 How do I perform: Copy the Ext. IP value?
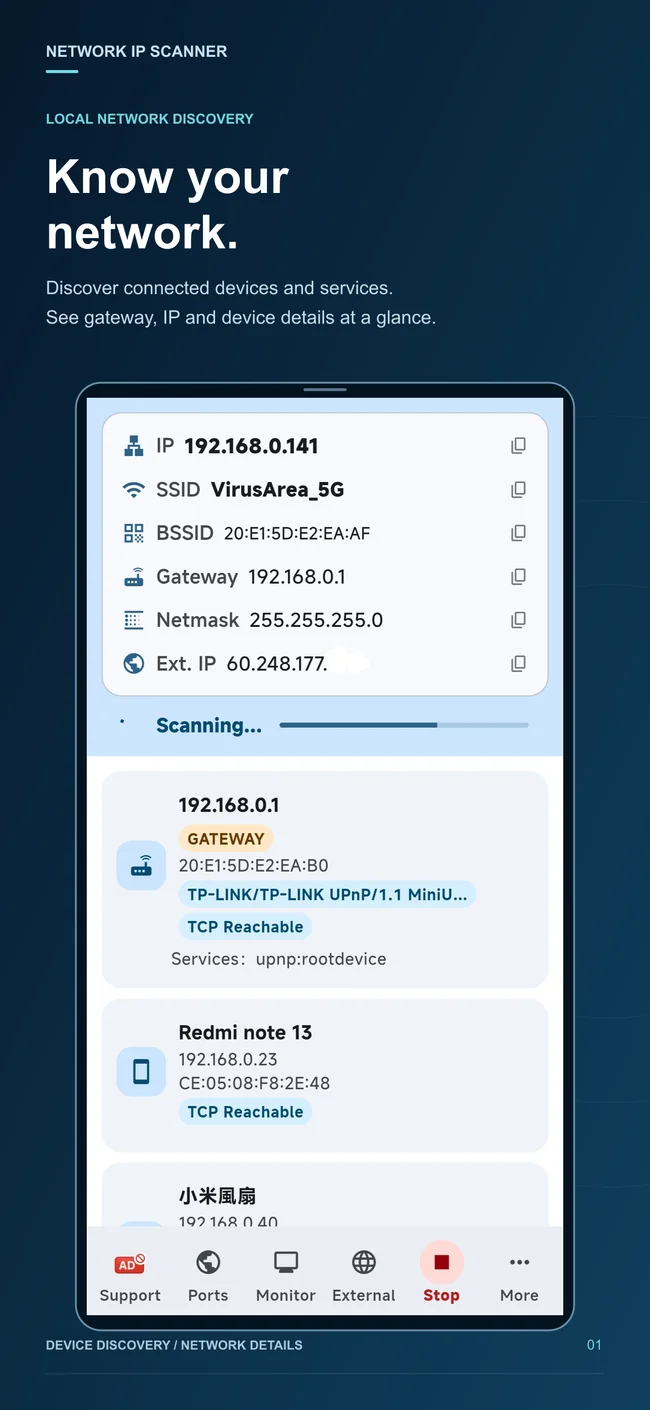coord(518,664)
